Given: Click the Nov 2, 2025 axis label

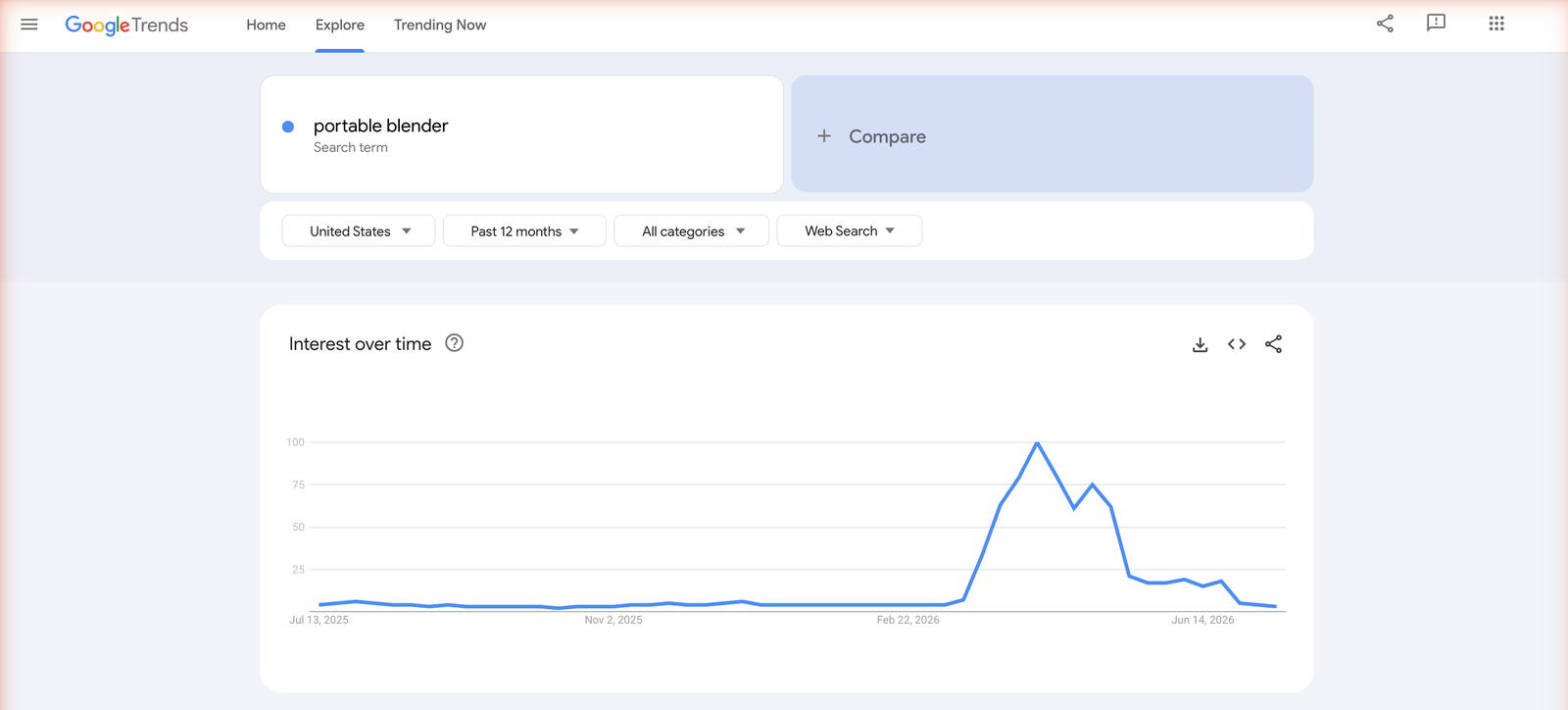Looking at the screenshot, I should tap(613, 620).
